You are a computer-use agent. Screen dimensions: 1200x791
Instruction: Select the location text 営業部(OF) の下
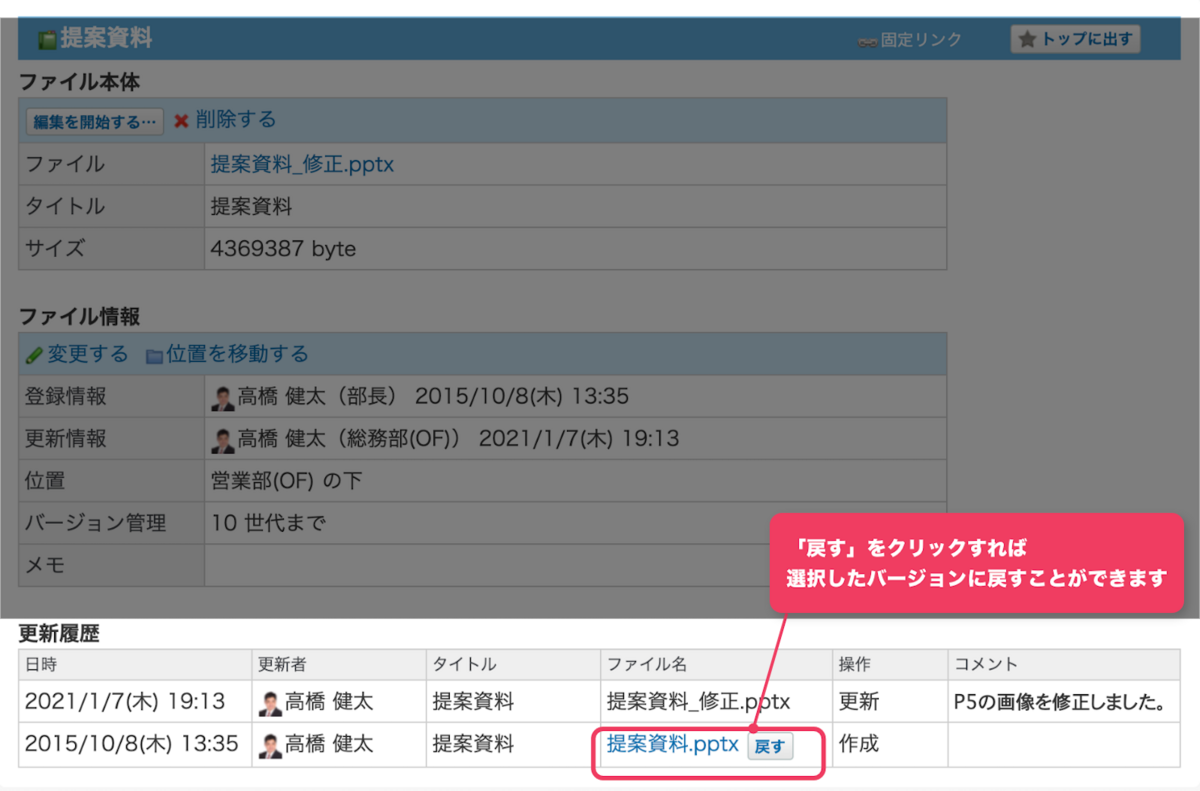pyautogui.click(x=287, y=481)
